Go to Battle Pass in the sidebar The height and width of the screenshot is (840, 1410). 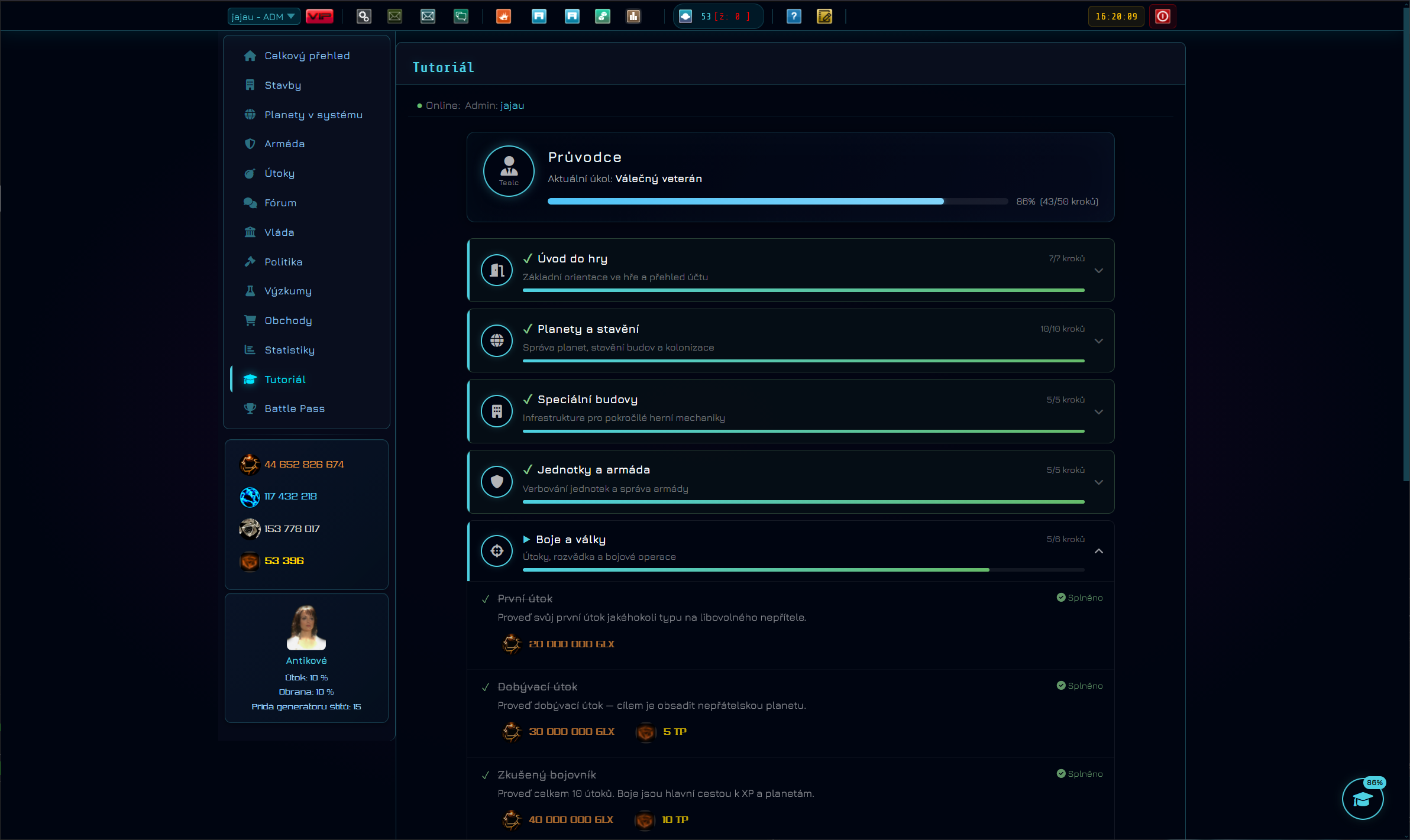point(295,408)
